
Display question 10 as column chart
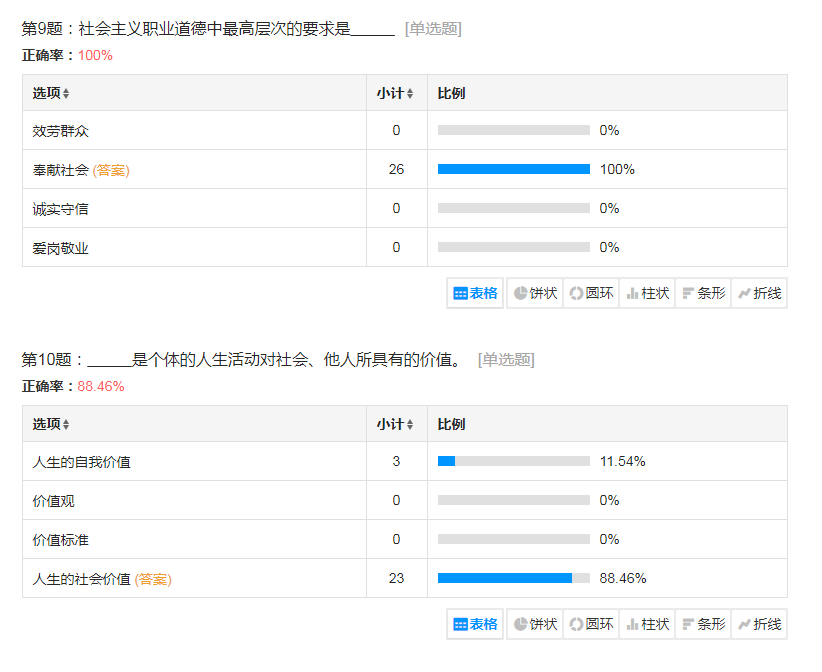647,624
